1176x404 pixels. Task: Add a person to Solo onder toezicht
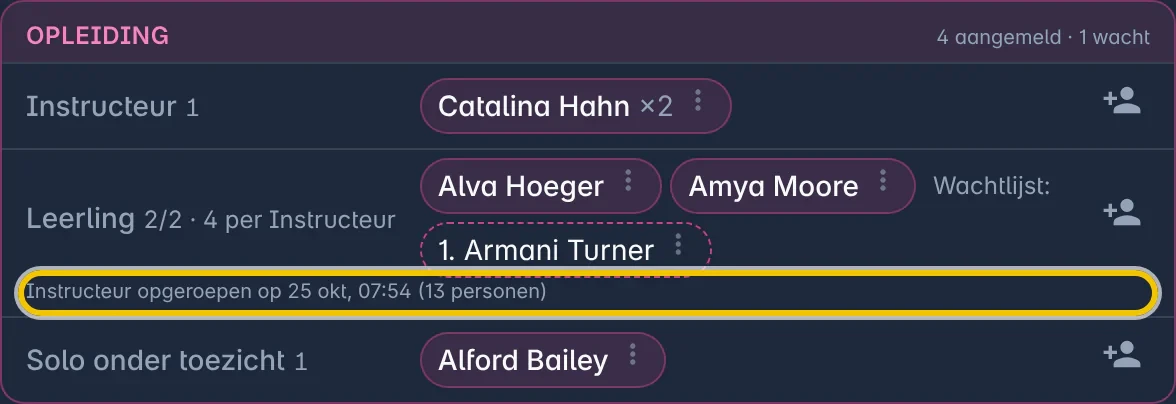tap(1122, 355)
